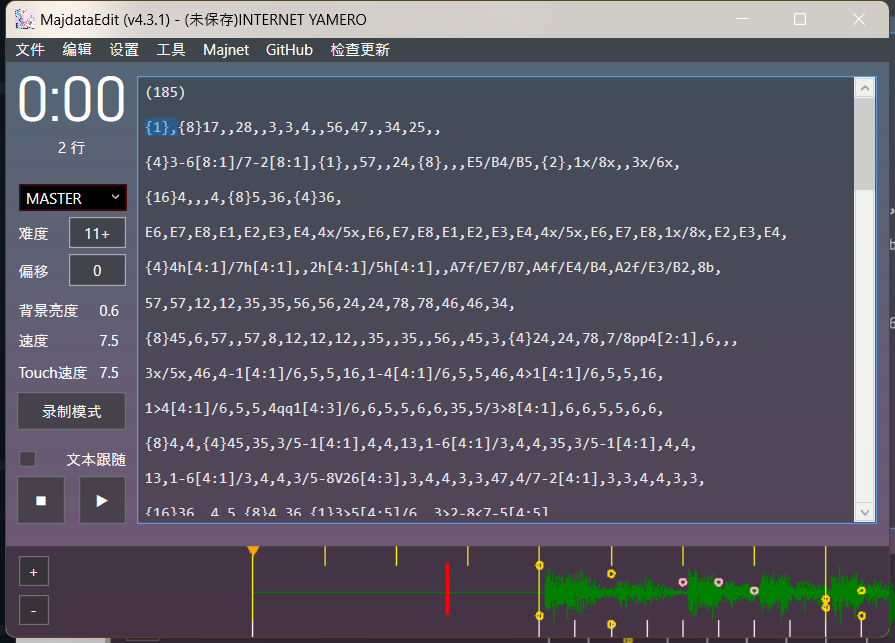Click the 难度 level input field showing 11+

click(97, 233)
